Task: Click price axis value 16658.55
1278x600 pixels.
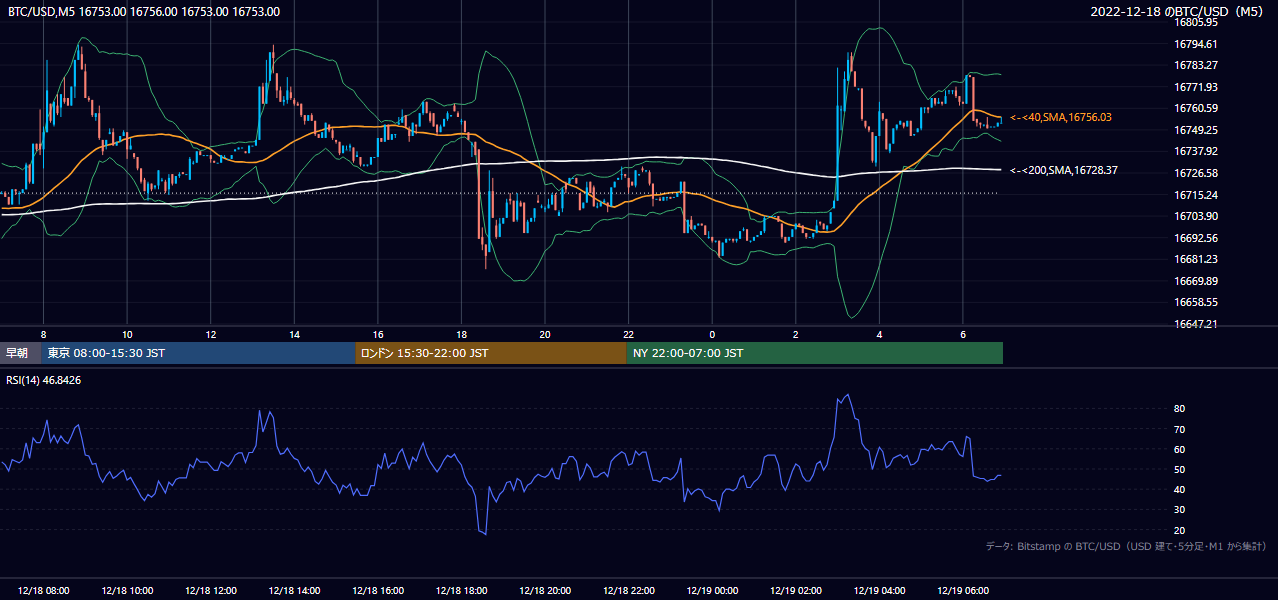Action: pos(1195,302)
